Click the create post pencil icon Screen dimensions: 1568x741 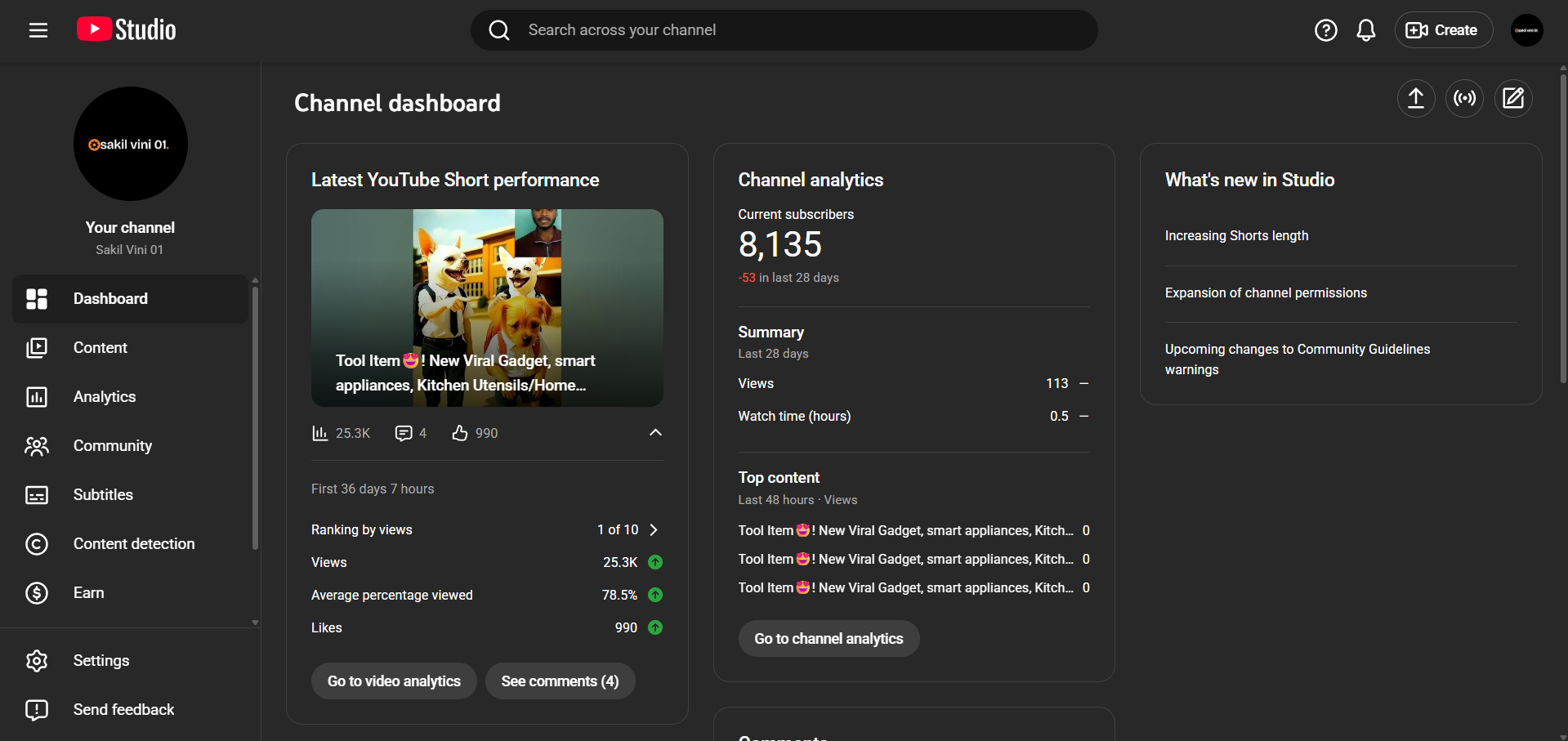pyautogui.click(x=1513, y=99)
